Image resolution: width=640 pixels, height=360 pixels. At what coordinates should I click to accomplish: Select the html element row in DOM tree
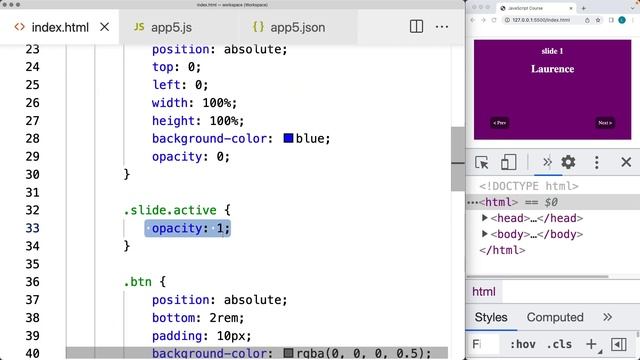pos(553,202)
